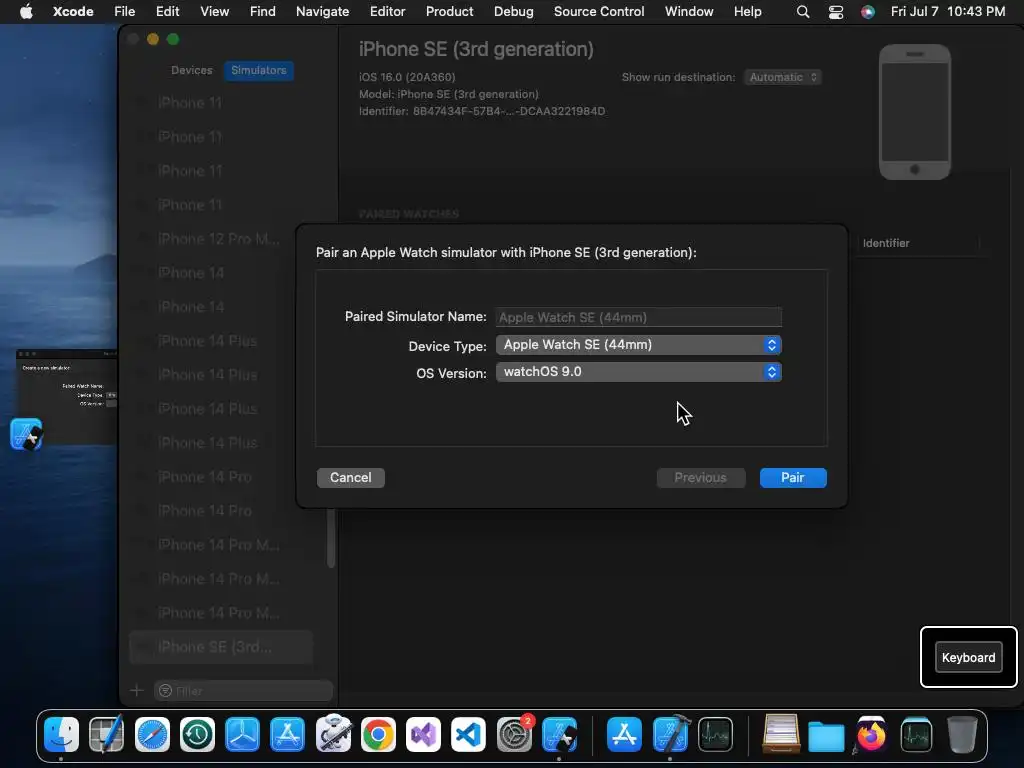Viewport: 1024px width, 768px height.
Task: Click Cancel in the pairing dialog
Action: [351, 478]
